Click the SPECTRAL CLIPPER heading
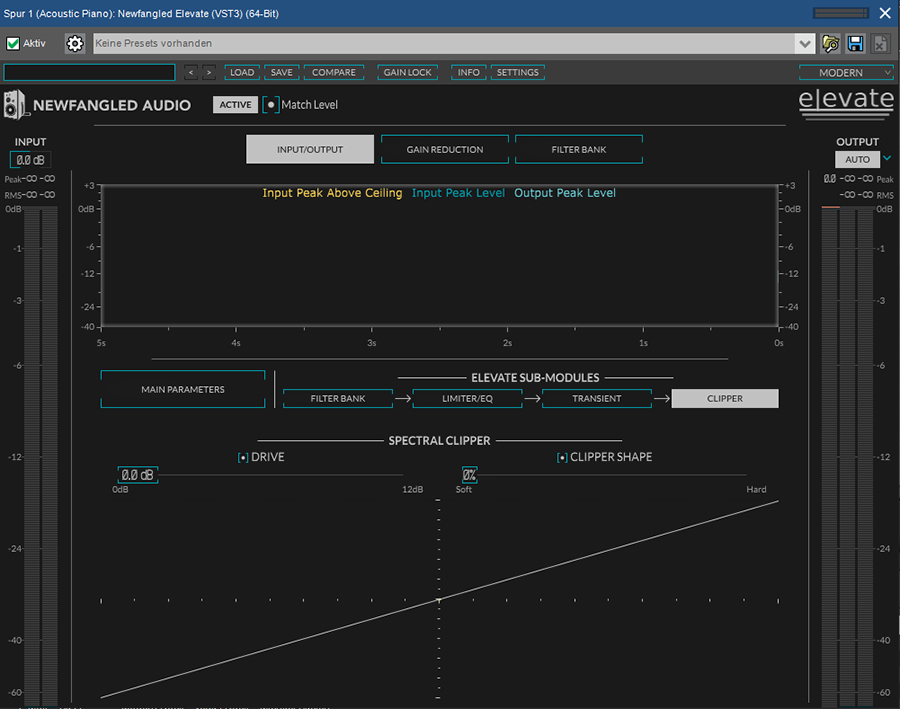 [440, 441]
